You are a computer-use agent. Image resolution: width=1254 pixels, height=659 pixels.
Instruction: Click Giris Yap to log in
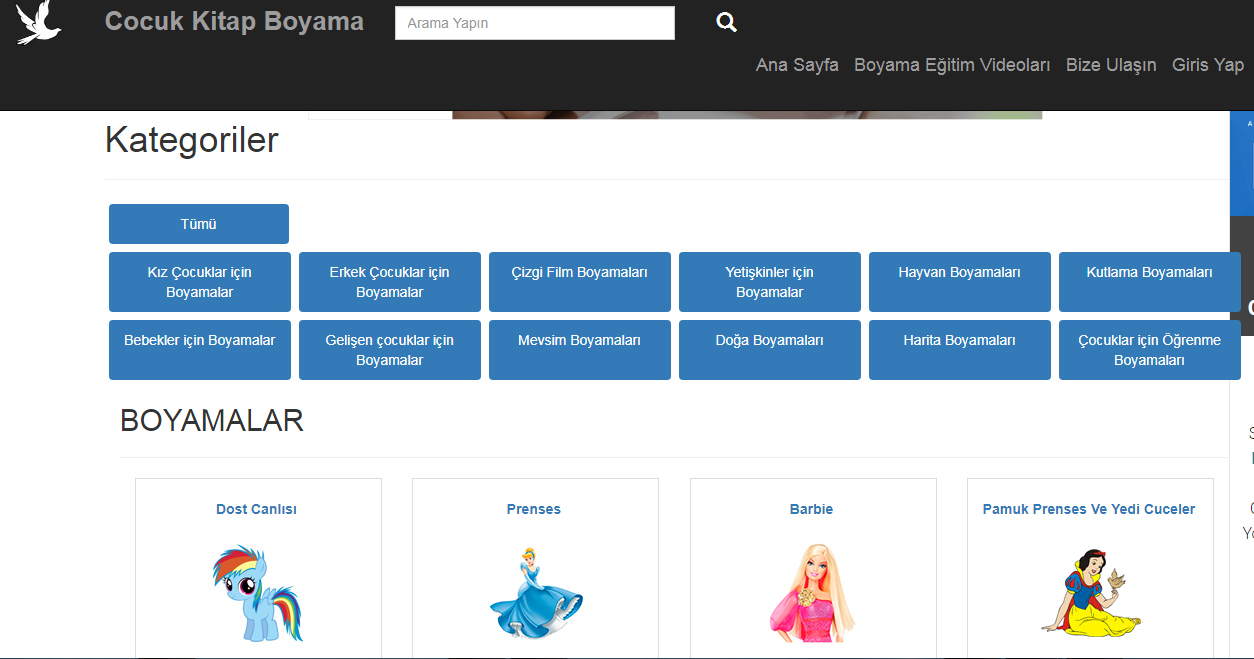1208,65
